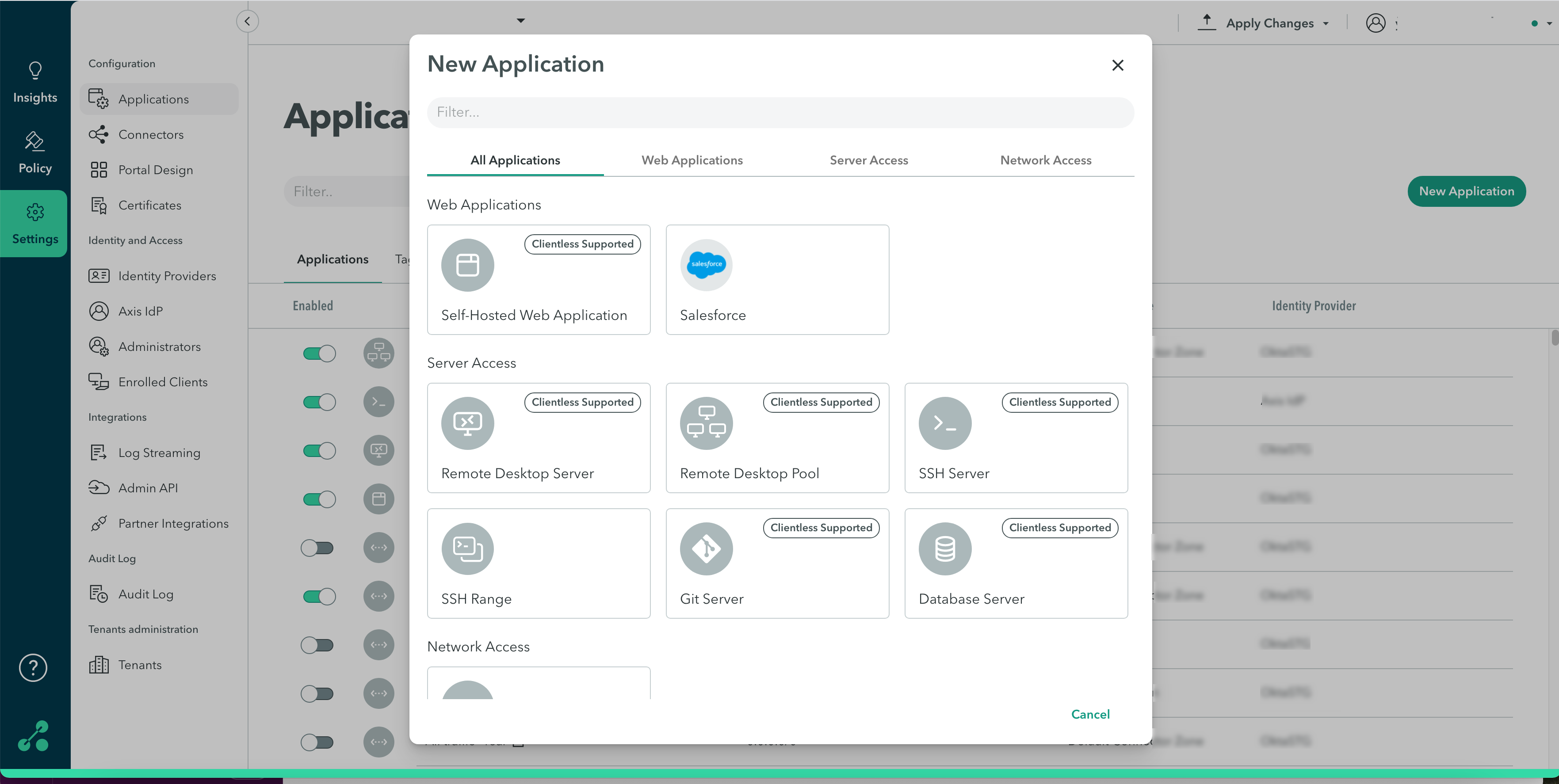Click the Salesforce cloud logo
The image size is (1559, 784).
(706, 264)
